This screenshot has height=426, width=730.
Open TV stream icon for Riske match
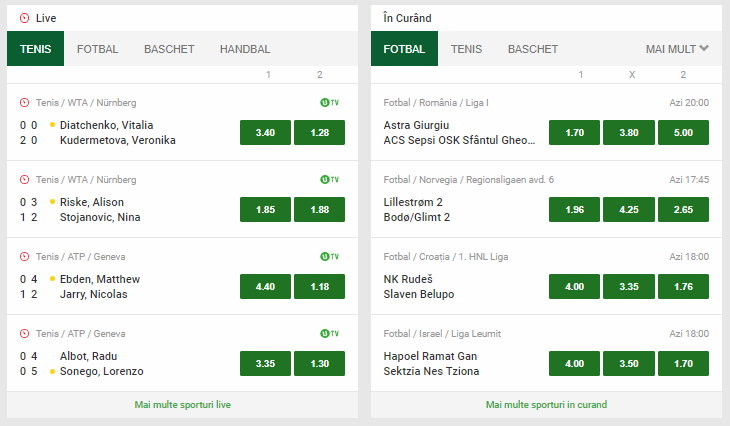pos(329,179)
